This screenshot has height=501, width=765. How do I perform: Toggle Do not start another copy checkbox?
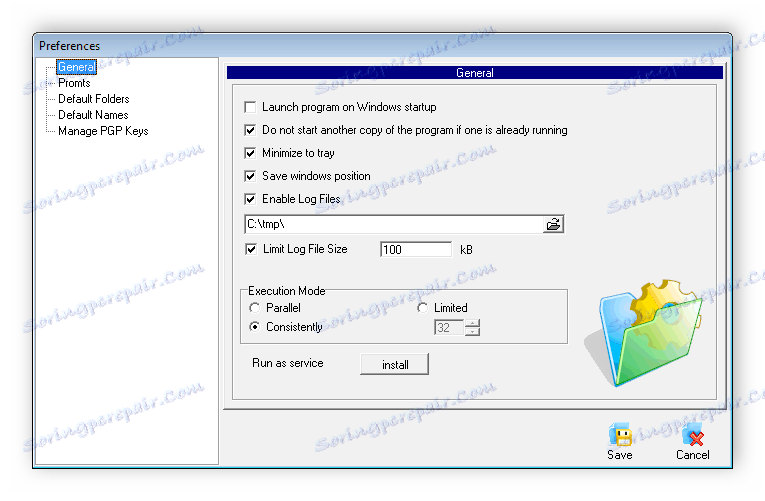250,130
